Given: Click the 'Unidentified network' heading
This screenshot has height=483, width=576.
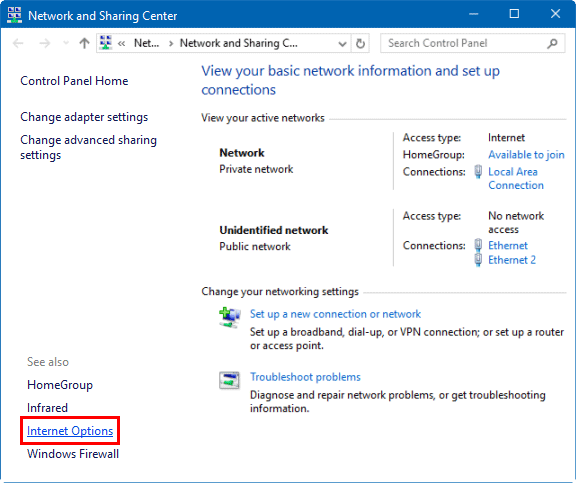Looking at the screenshot, I should [x=274, y=230].
